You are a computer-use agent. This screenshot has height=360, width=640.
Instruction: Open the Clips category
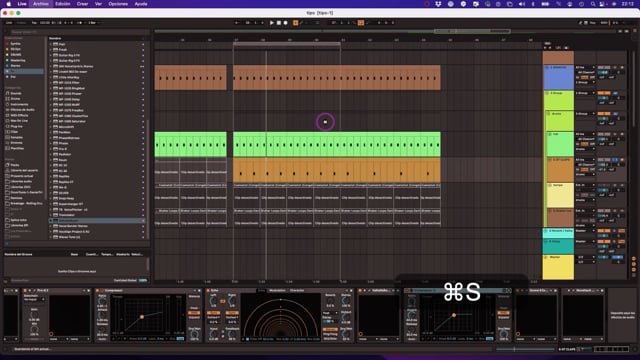(14, 132)
